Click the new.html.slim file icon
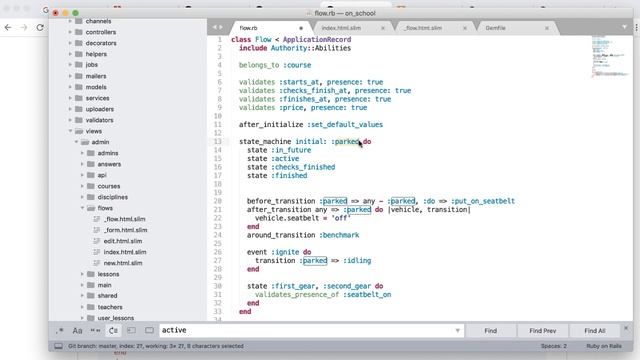Screen dimensions: 640x360 96,263
